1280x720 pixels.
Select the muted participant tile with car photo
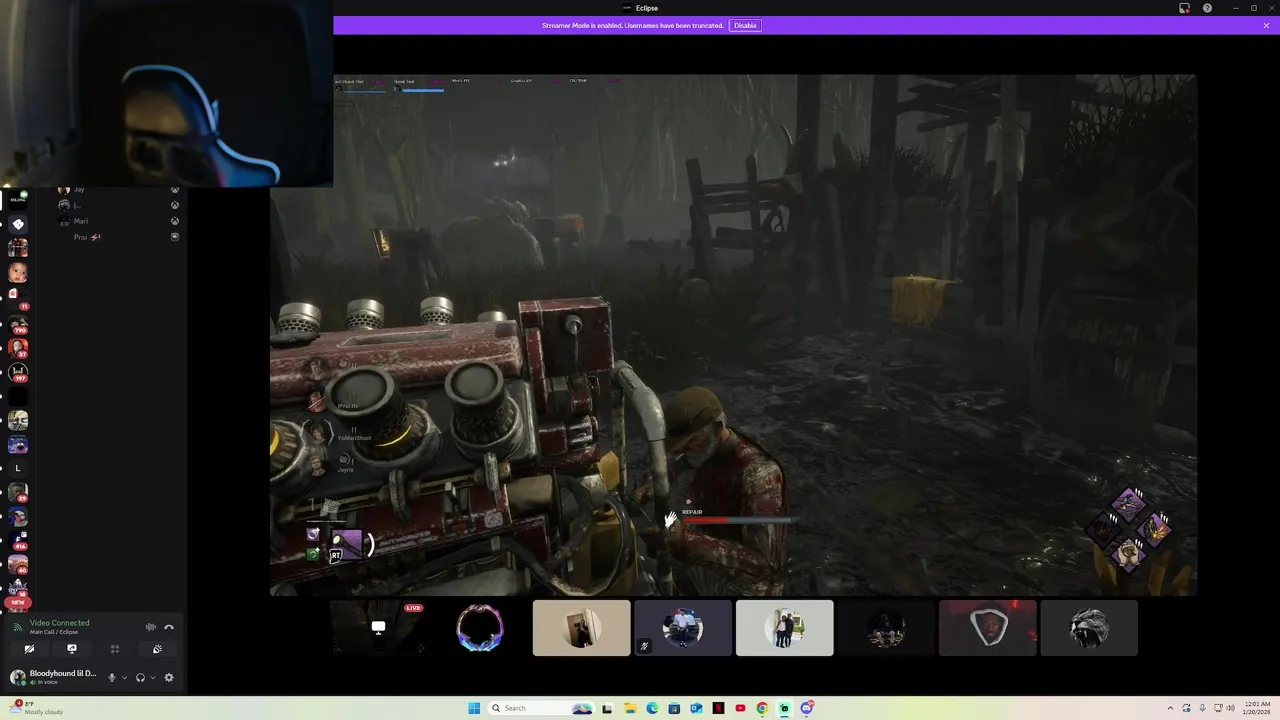(683, 628)
